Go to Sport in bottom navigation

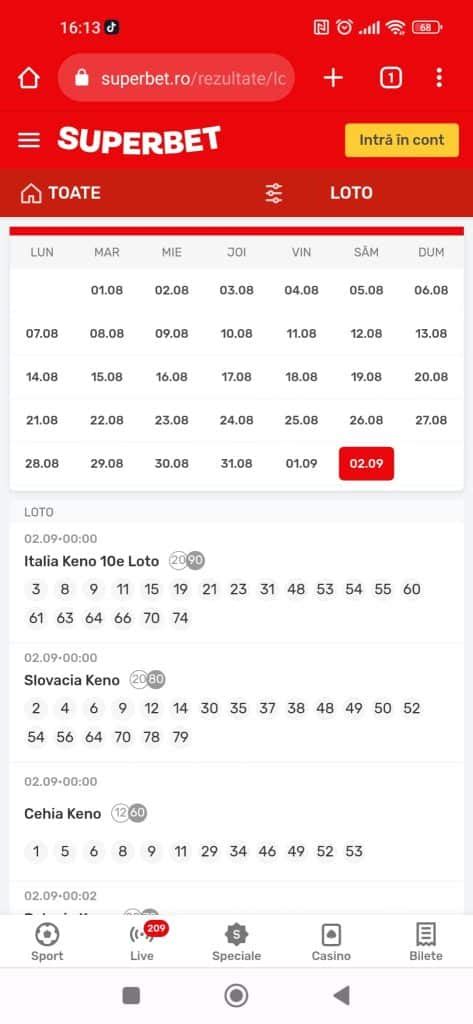47,942
